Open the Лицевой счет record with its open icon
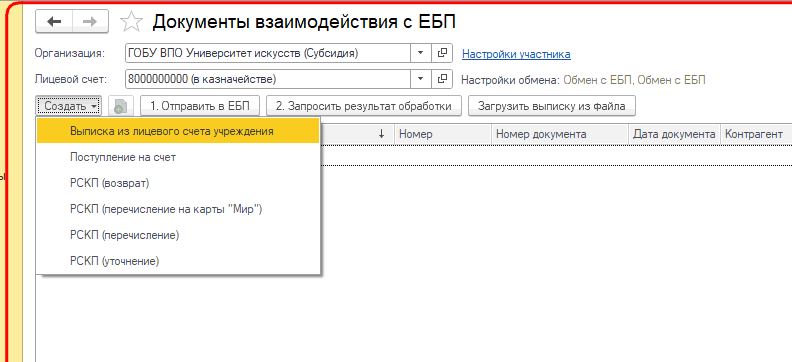Viewport: 792px width, 362px height. (442, 79)
